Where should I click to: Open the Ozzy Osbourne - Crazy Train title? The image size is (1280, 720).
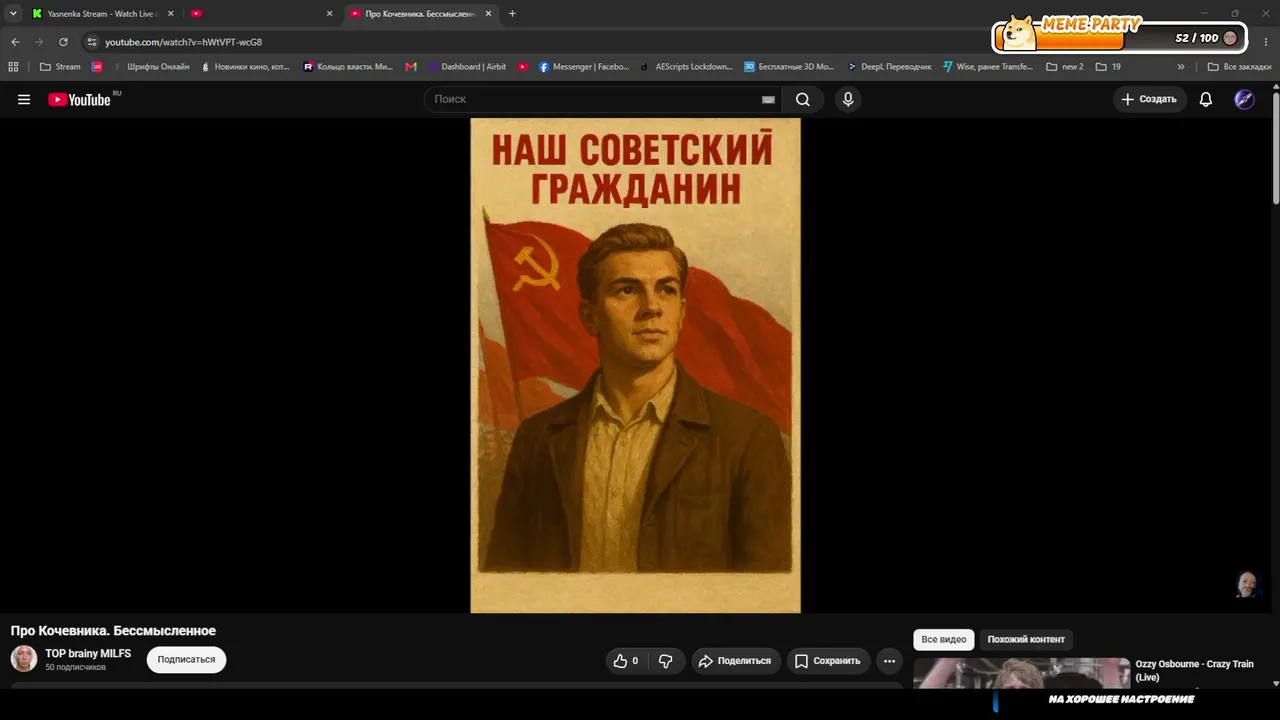1194,670
